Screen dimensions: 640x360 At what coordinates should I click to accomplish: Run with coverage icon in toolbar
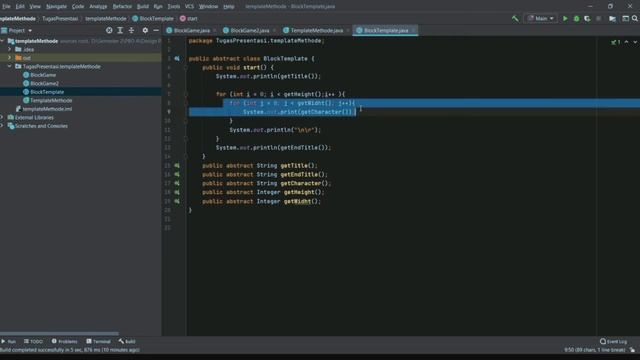(587, 18)
